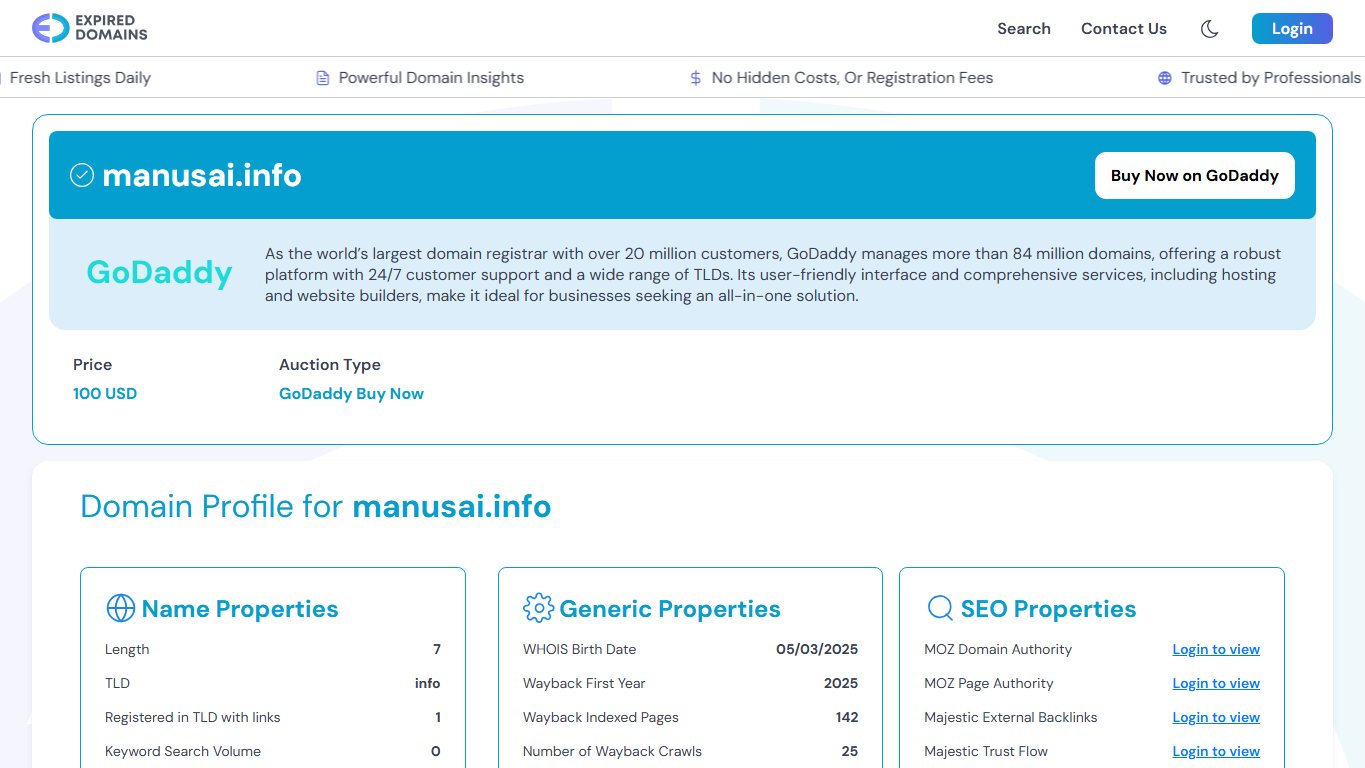The height and width of the screenshot is (768, 1365).
Task: Click the TLD value info
Action: coord(428,683)
